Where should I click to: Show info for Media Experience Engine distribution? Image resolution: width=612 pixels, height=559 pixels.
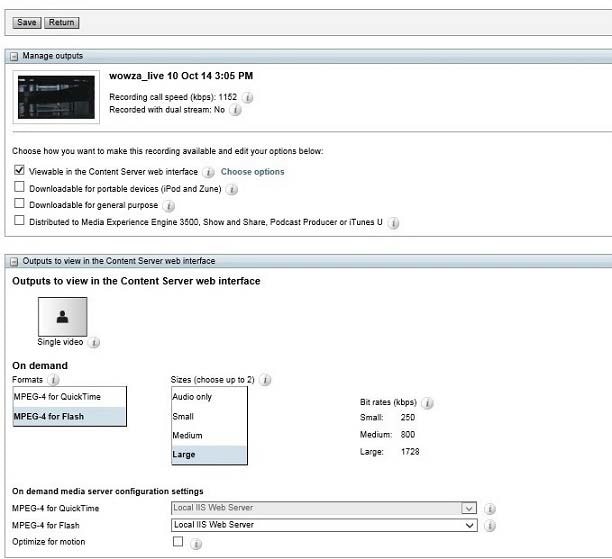[x=393, y=223]
